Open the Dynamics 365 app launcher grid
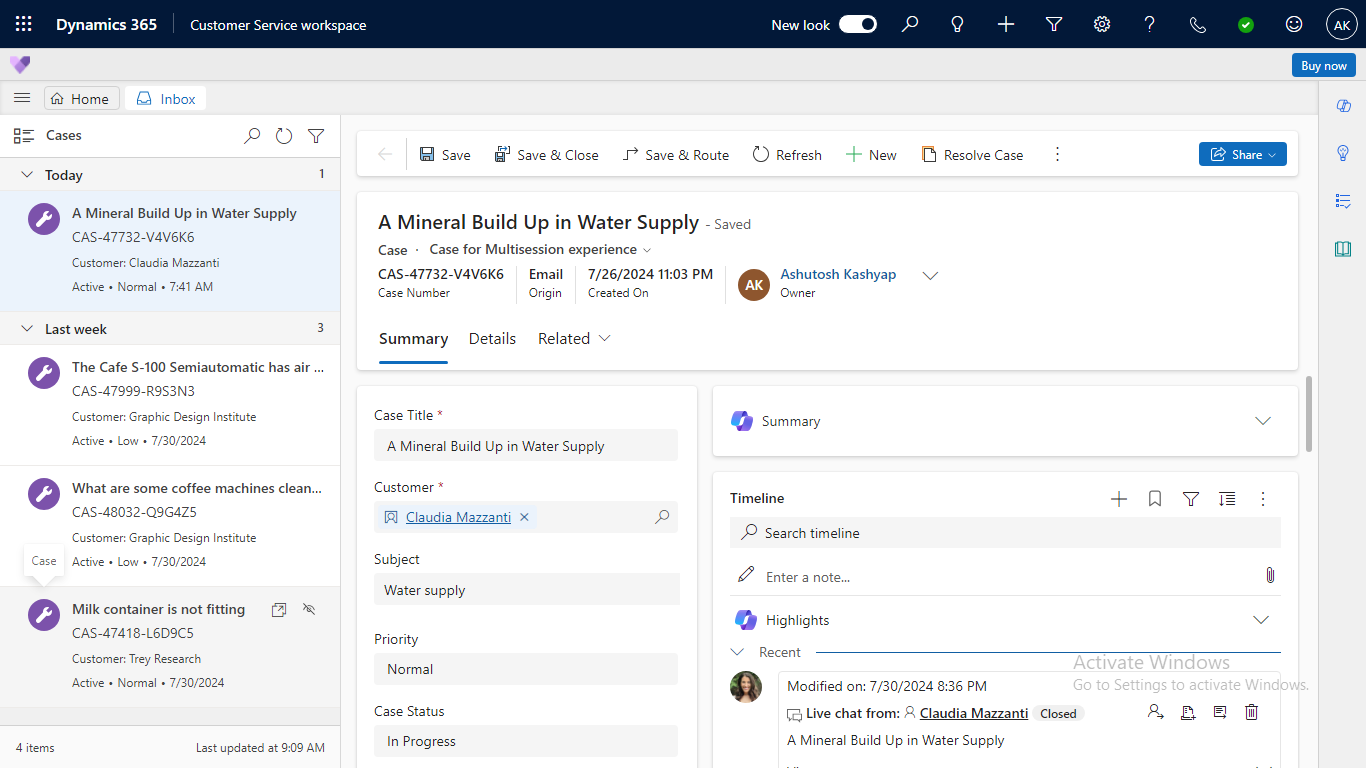The width and height of the screenshot is (1366, 768). coord(24,25)
